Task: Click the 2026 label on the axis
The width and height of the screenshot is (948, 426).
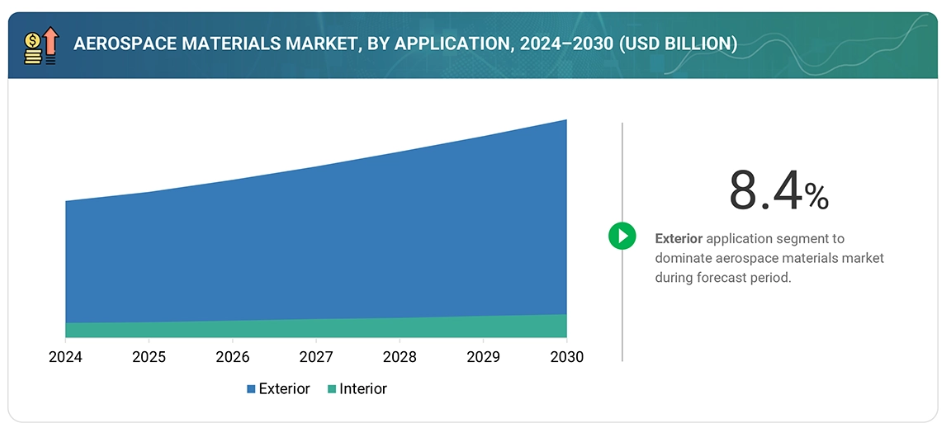Action: (232, 357)
